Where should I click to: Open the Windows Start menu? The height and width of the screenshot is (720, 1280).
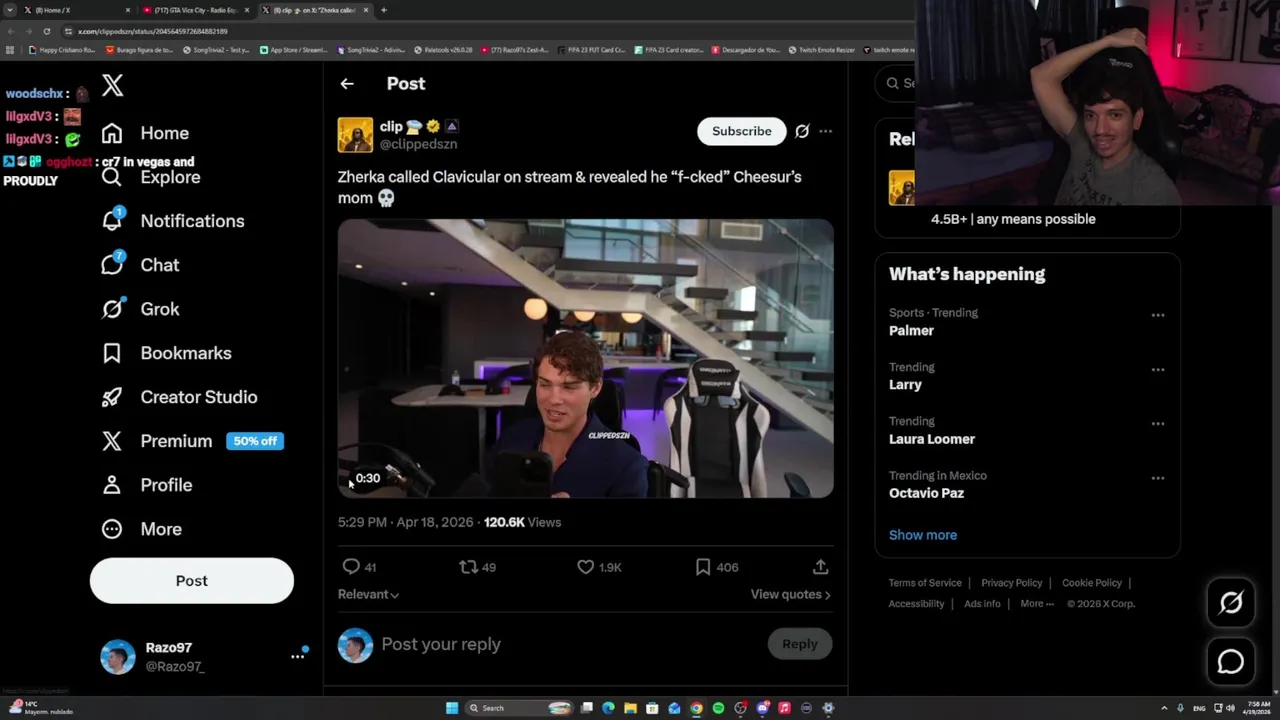coord(452,708)
